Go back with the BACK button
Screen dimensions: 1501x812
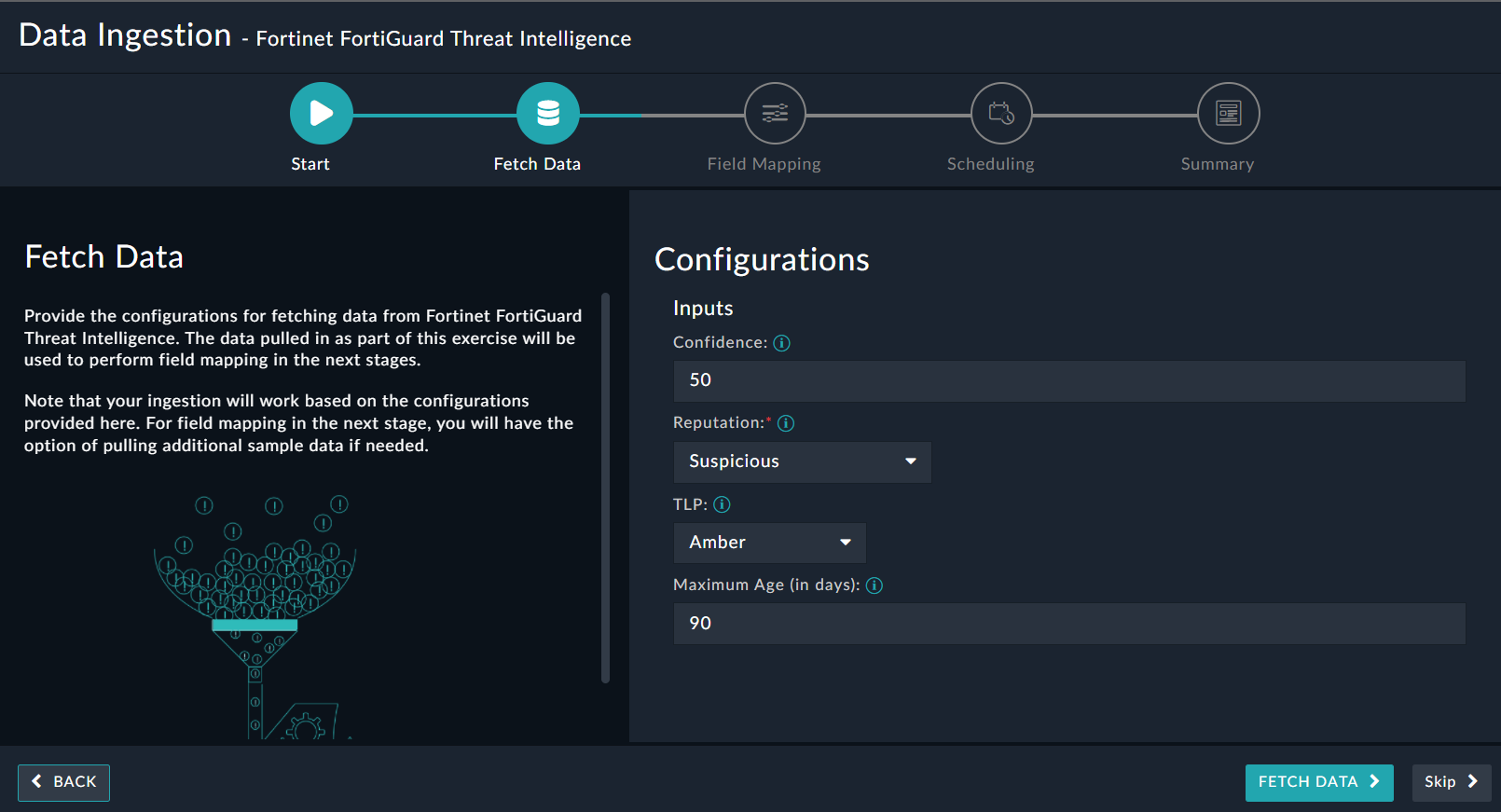click(63, 782)
